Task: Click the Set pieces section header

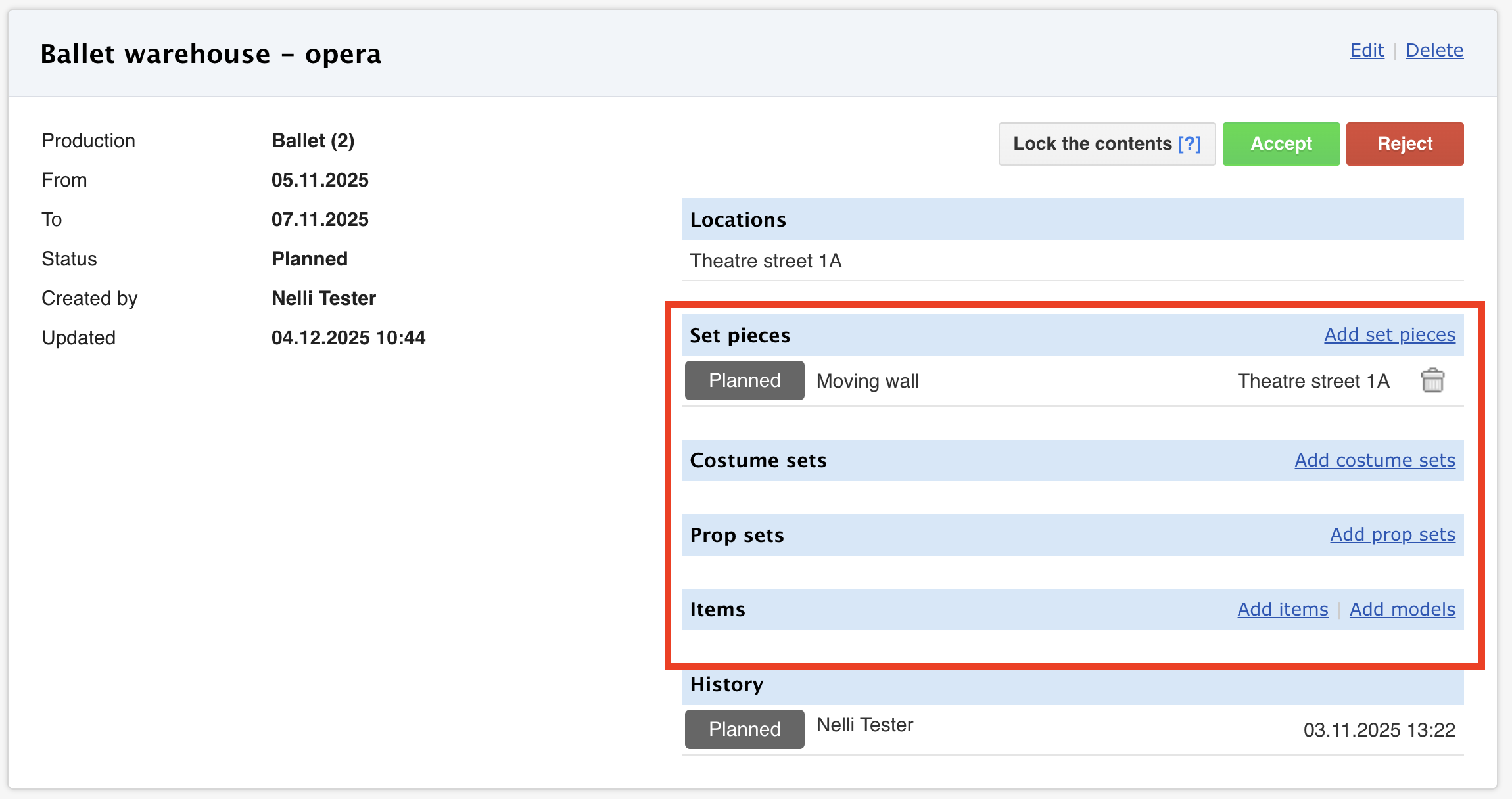Action: (x=740, y=336)
